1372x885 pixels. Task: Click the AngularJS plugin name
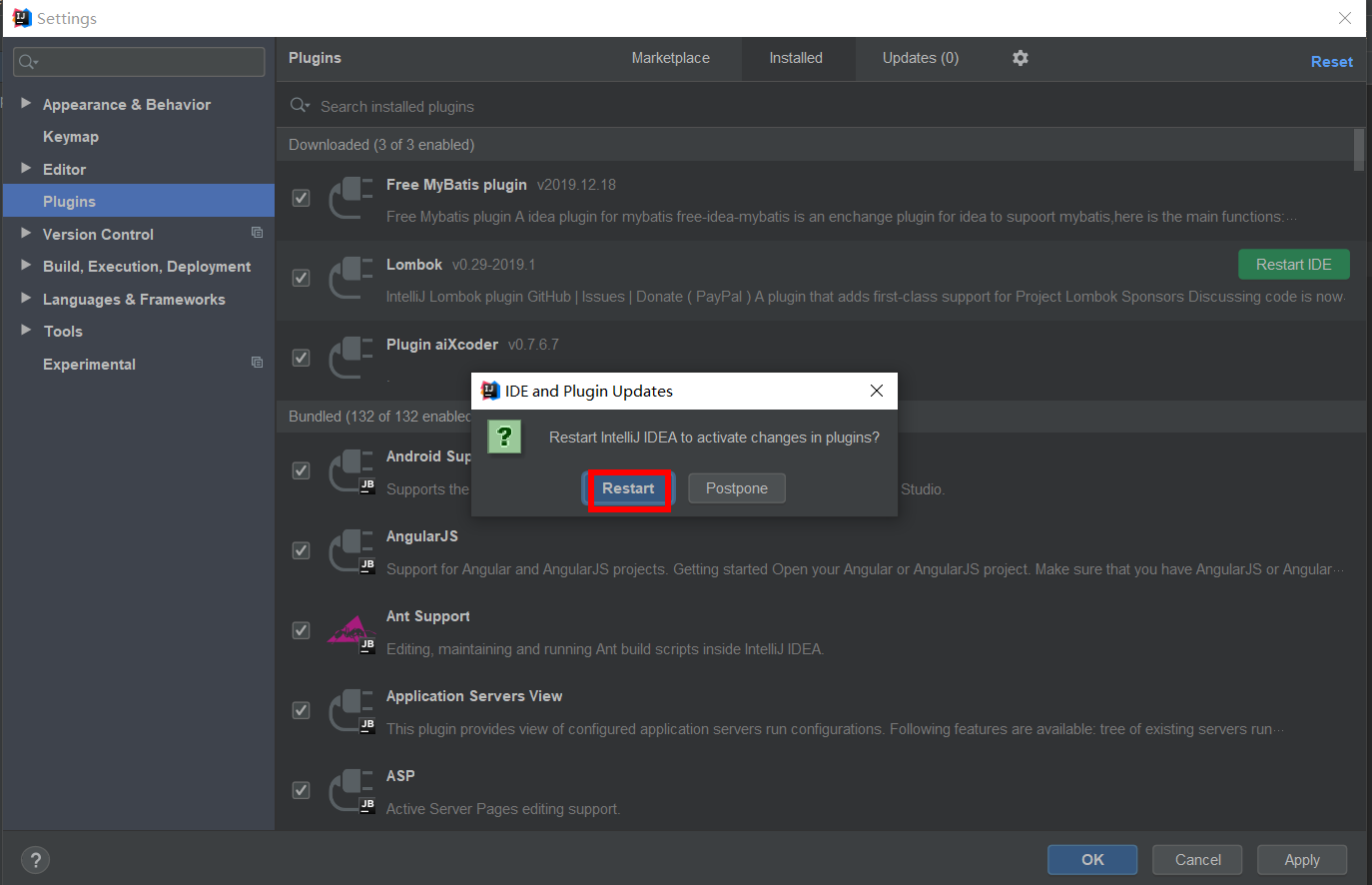click(x=422, y=536)
